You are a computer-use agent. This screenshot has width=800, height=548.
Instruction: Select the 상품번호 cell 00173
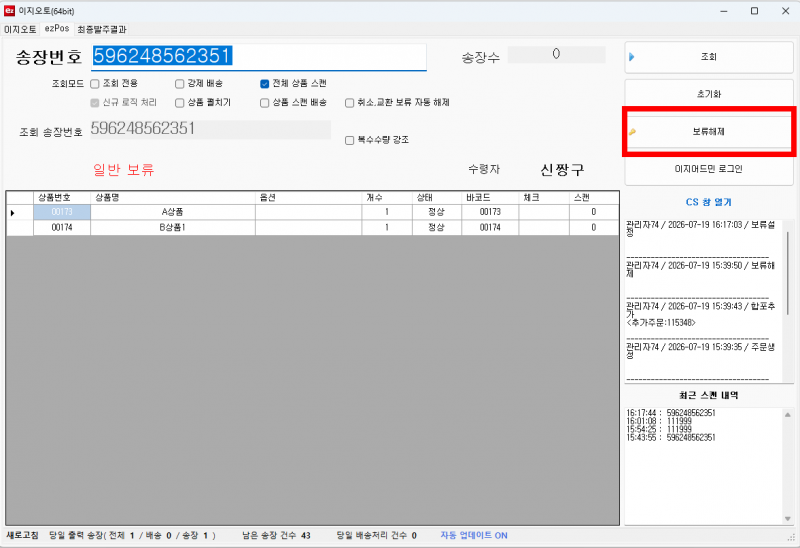[62, 212]
